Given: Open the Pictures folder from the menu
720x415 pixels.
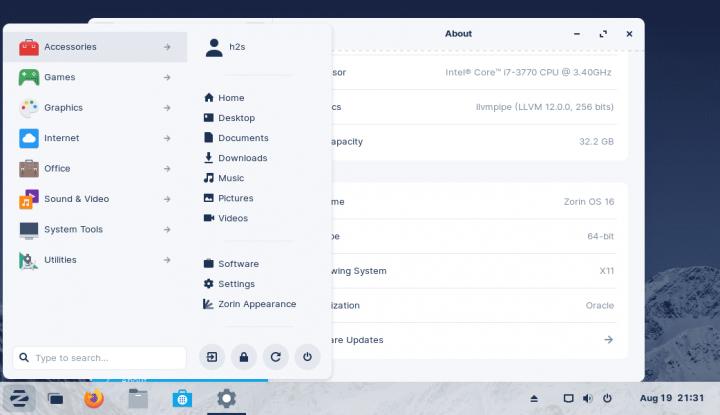Looking at the screenshot, I should (x=235, y=198).
